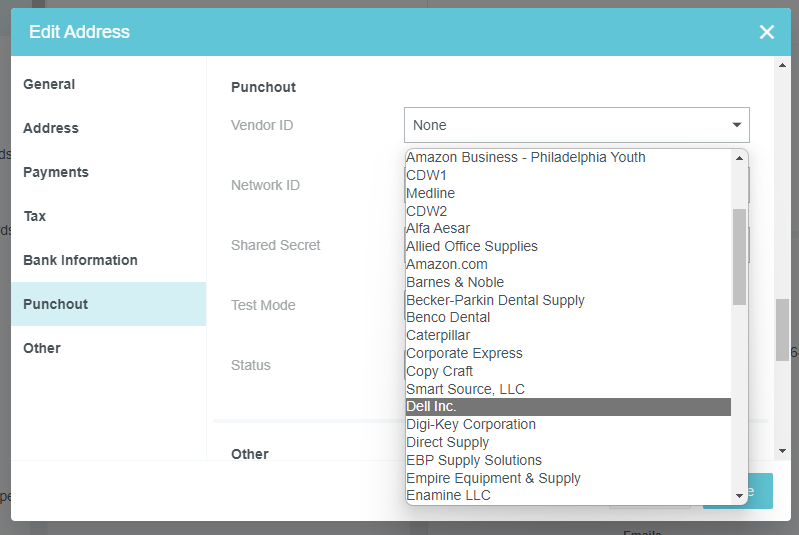Click the vendor list scrollbar thumb

pyautogui.click(x=739, y=256)
